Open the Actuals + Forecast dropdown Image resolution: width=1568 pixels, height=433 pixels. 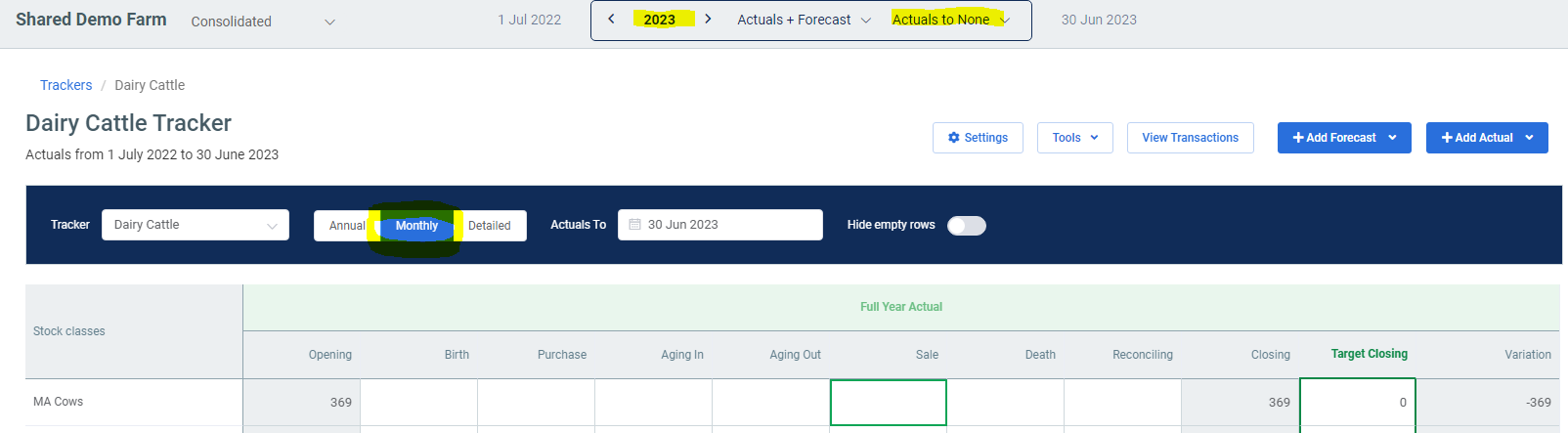(x=804, y=20)
